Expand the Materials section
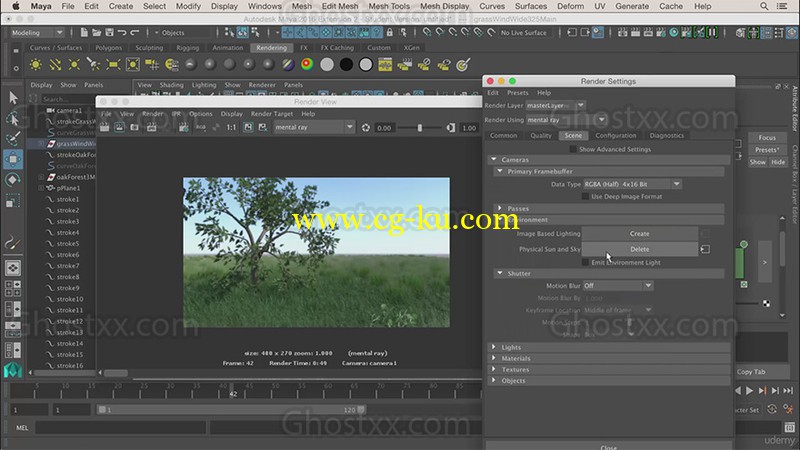 pyautogui.click(x=493, y=358)
